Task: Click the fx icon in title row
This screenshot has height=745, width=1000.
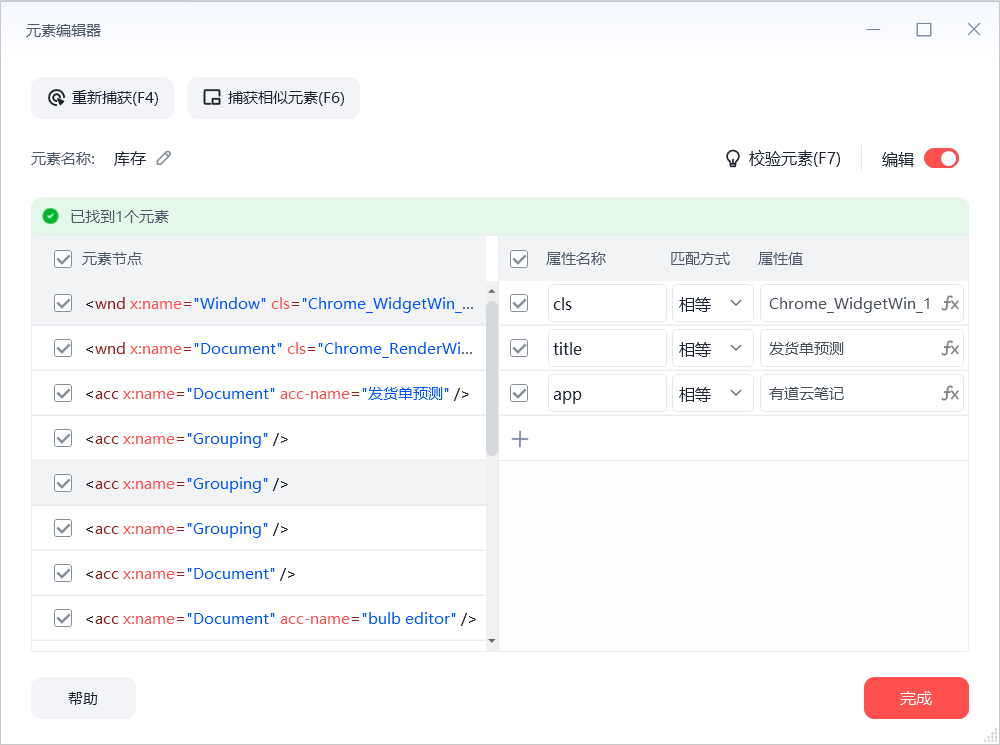Action: click(950, 349)
